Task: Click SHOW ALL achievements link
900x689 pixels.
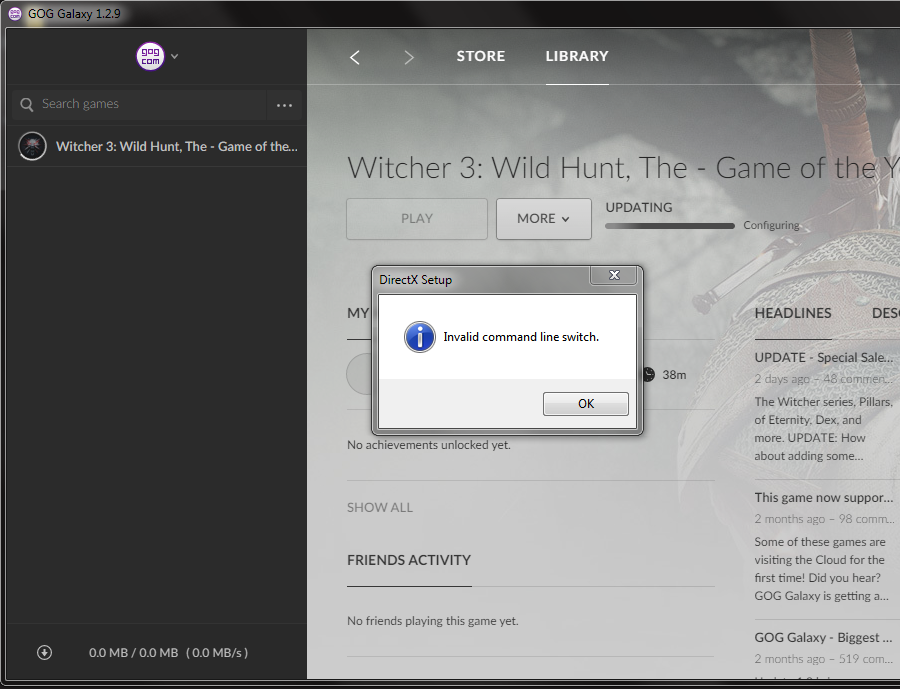Action: tap(379, 508)
